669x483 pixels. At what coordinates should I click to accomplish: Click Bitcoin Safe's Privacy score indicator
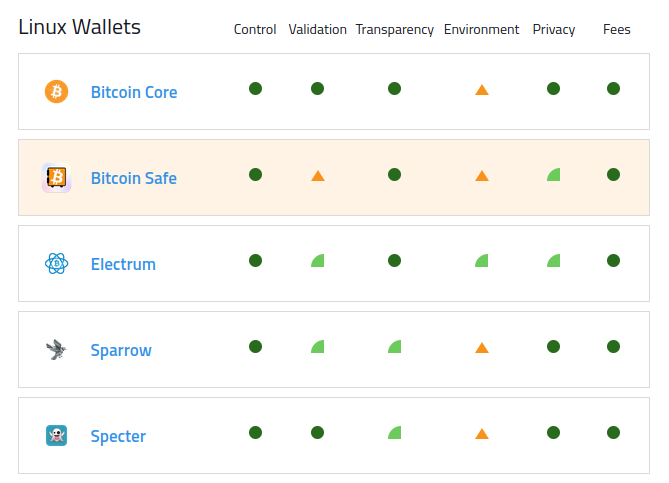[554, 175]
